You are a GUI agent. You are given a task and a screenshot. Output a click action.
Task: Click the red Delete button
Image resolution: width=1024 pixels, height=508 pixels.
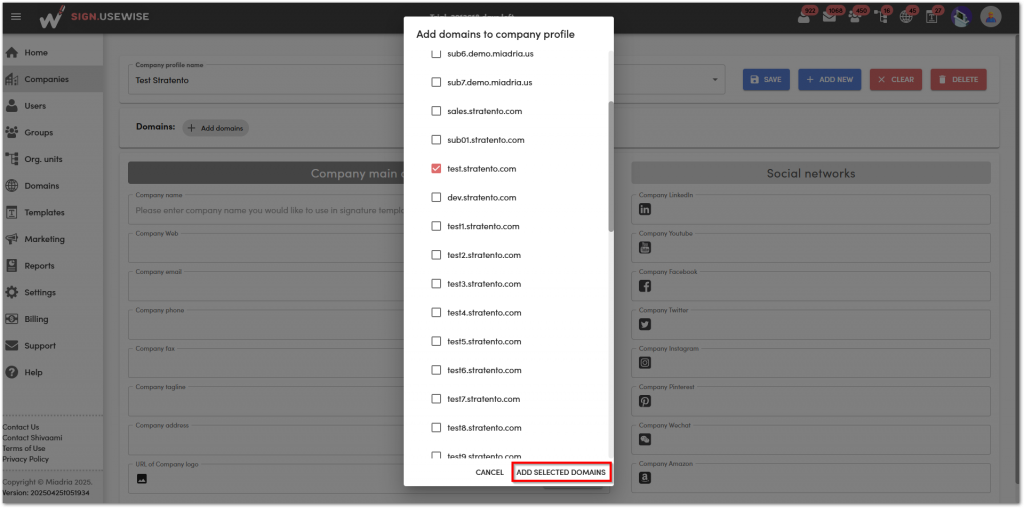coord(958,80)
